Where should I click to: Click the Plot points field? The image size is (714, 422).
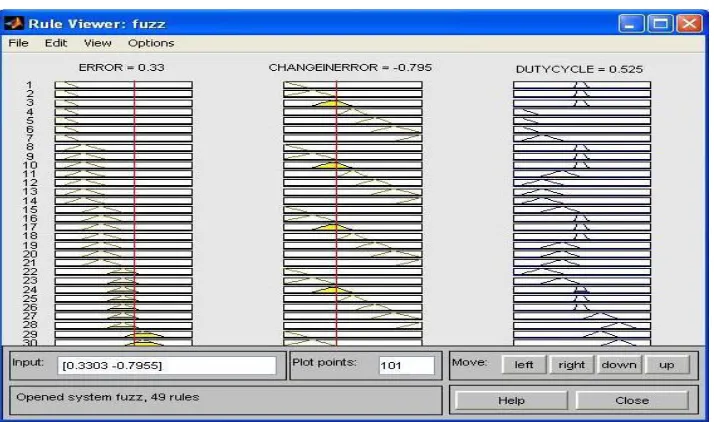point(407,366)
